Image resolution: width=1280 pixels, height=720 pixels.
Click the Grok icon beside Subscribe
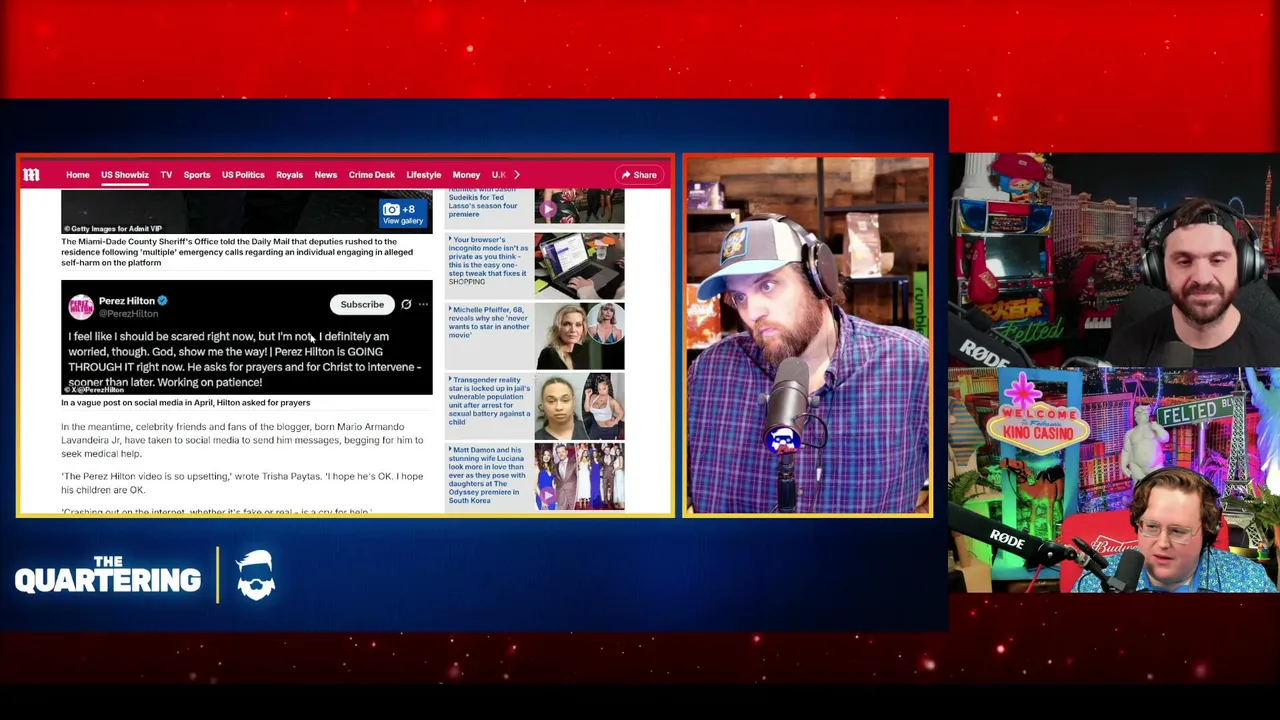click(406, 304)
